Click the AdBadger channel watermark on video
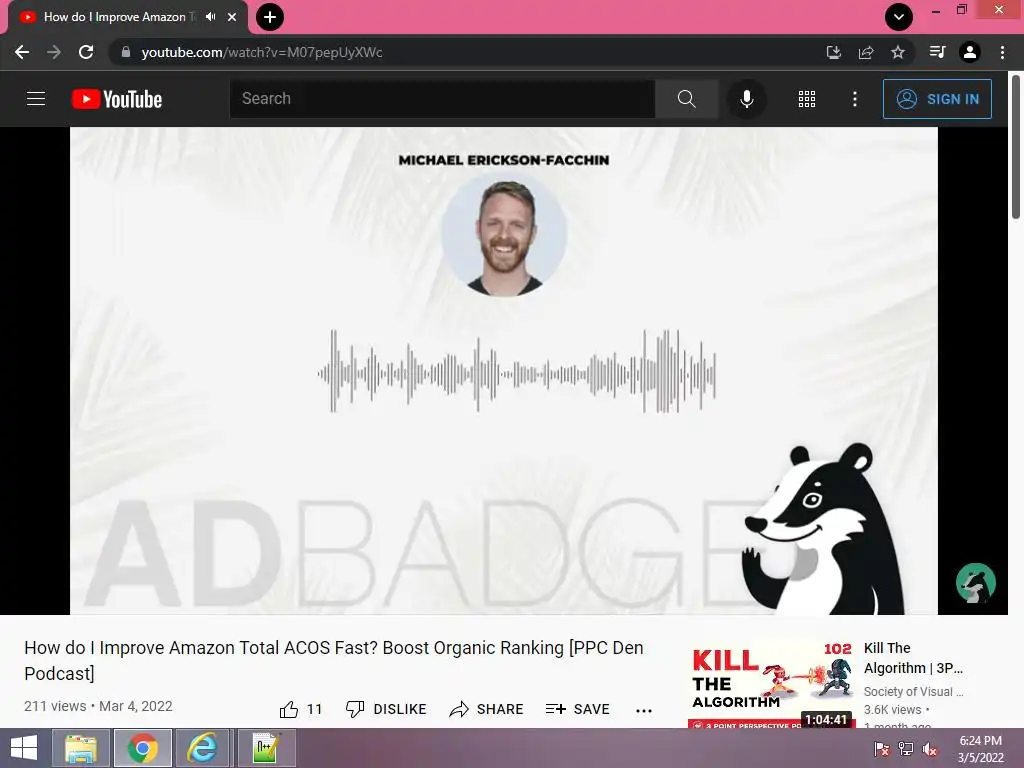The width and height of the screenshot is (1024, 768). point(976,583)
